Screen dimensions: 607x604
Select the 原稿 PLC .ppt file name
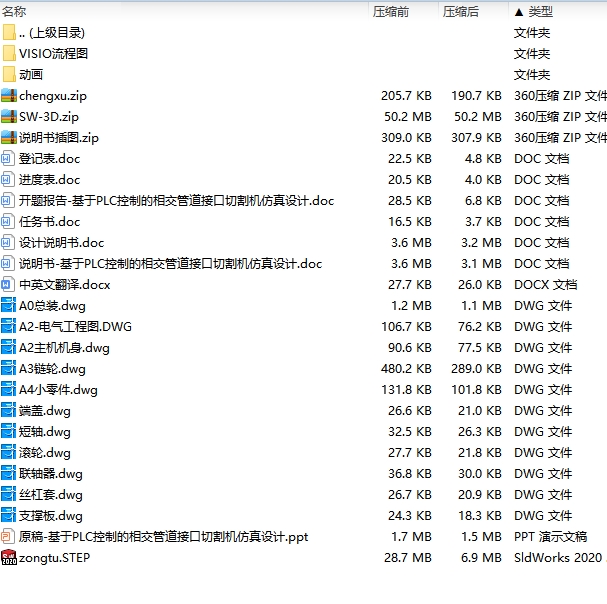(x=164, y=537)
